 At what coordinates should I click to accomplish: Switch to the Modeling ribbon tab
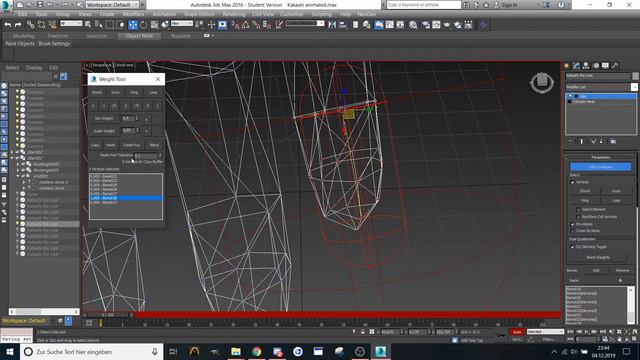coord(24,36)
